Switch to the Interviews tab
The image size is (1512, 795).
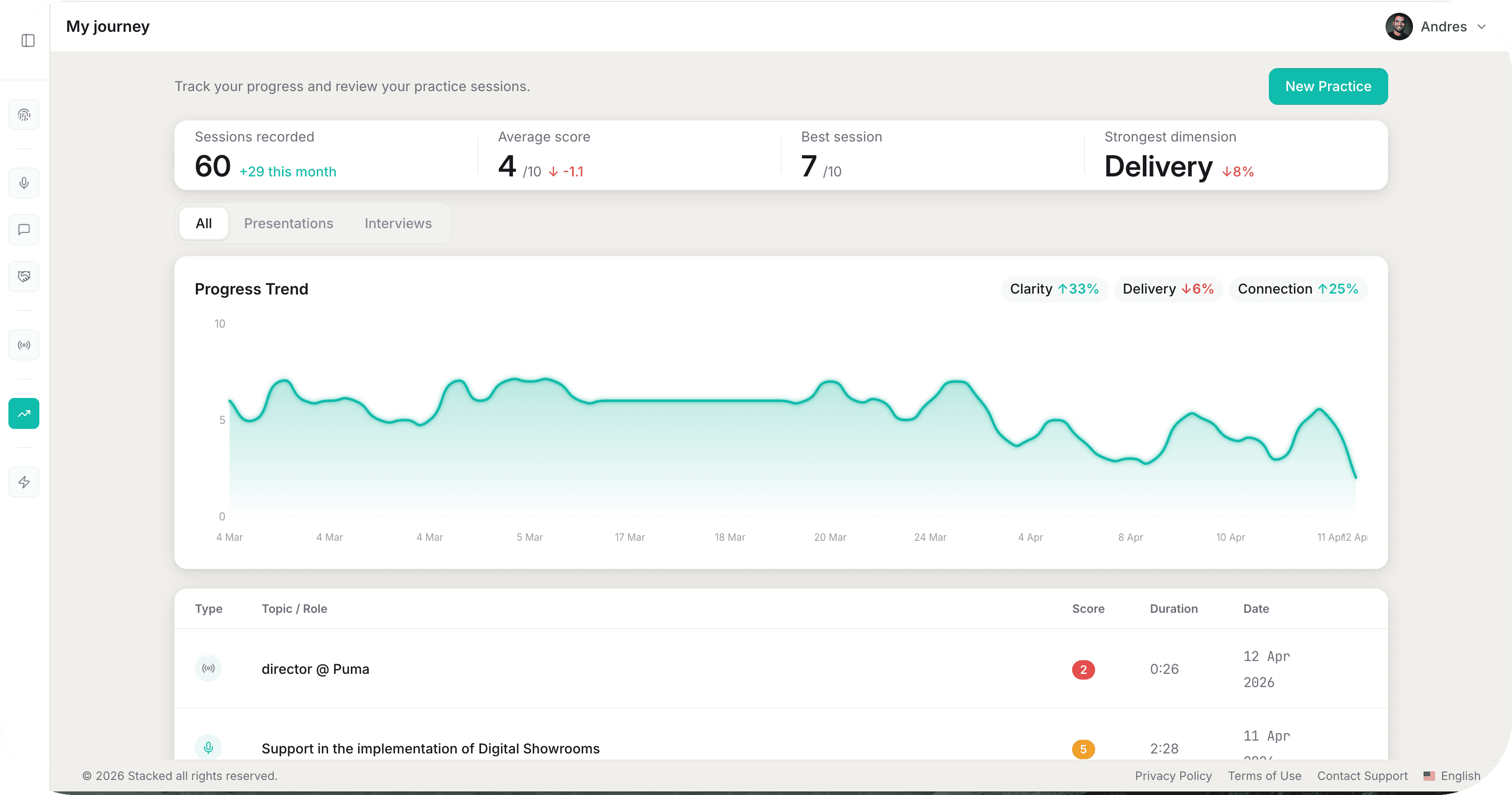coord(398,224)
